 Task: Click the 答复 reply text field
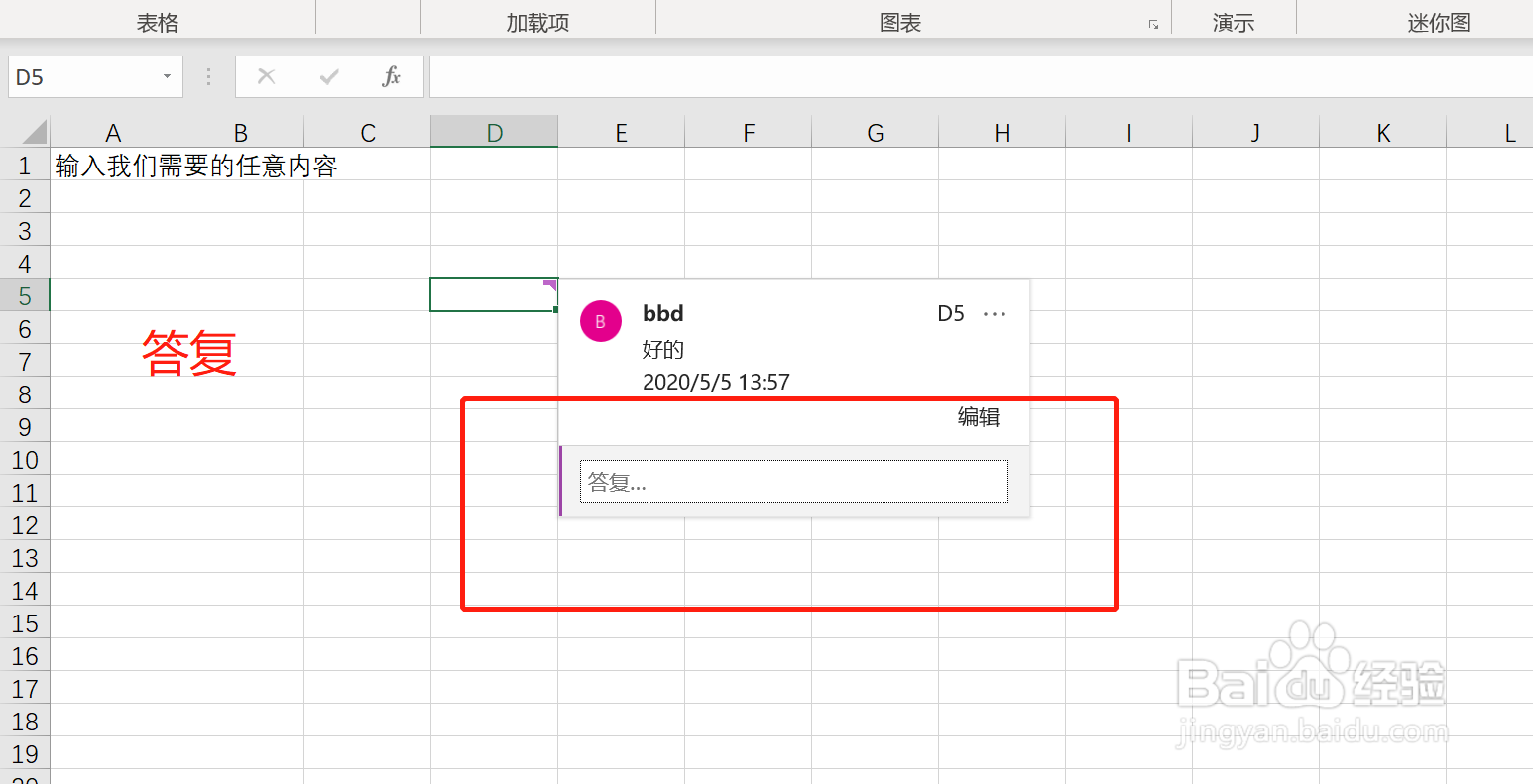[x=793, y=482]
